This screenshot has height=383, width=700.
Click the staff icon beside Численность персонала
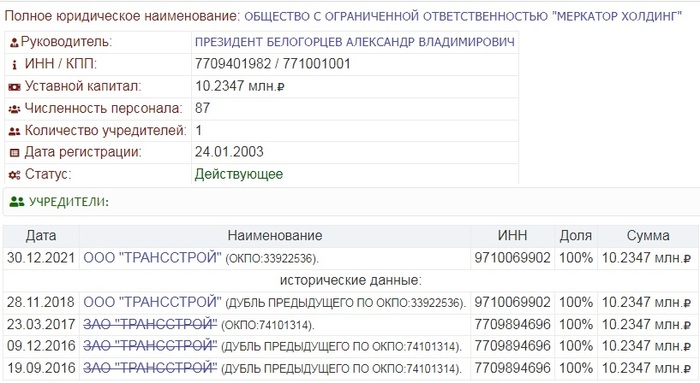(14, 109)
